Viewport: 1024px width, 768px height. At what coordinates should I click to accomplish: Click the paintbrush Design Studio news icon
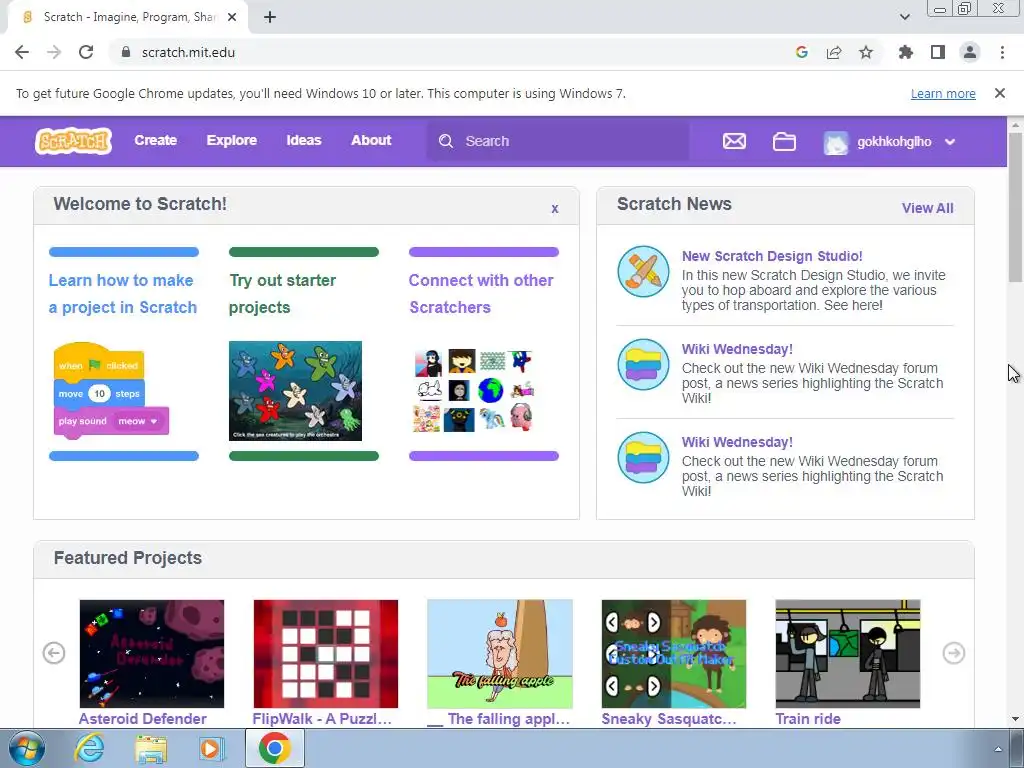click(643, 271)
